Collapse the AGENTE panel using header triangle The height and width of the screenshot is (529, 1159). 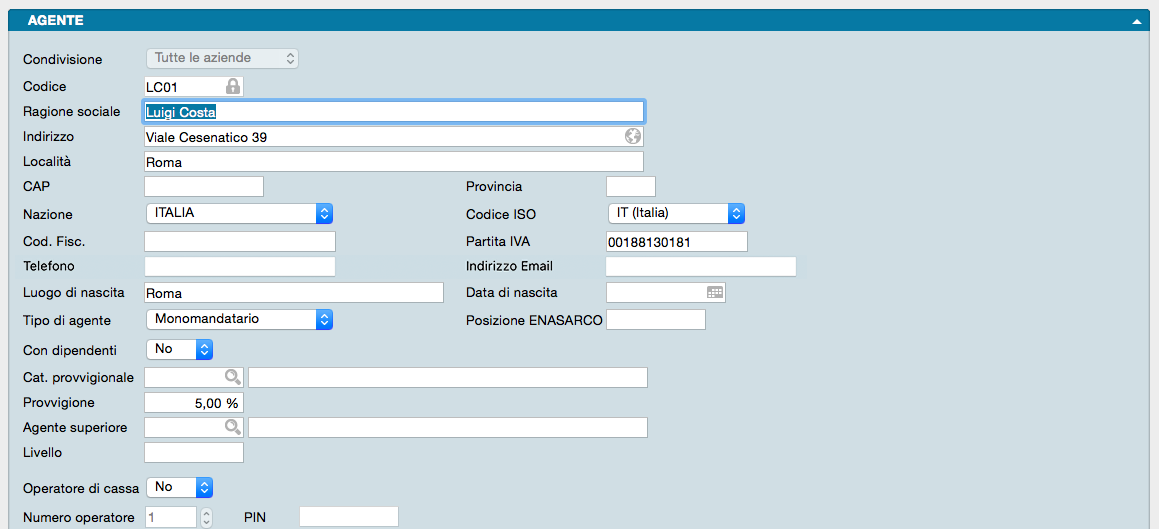coord(1136,21)
